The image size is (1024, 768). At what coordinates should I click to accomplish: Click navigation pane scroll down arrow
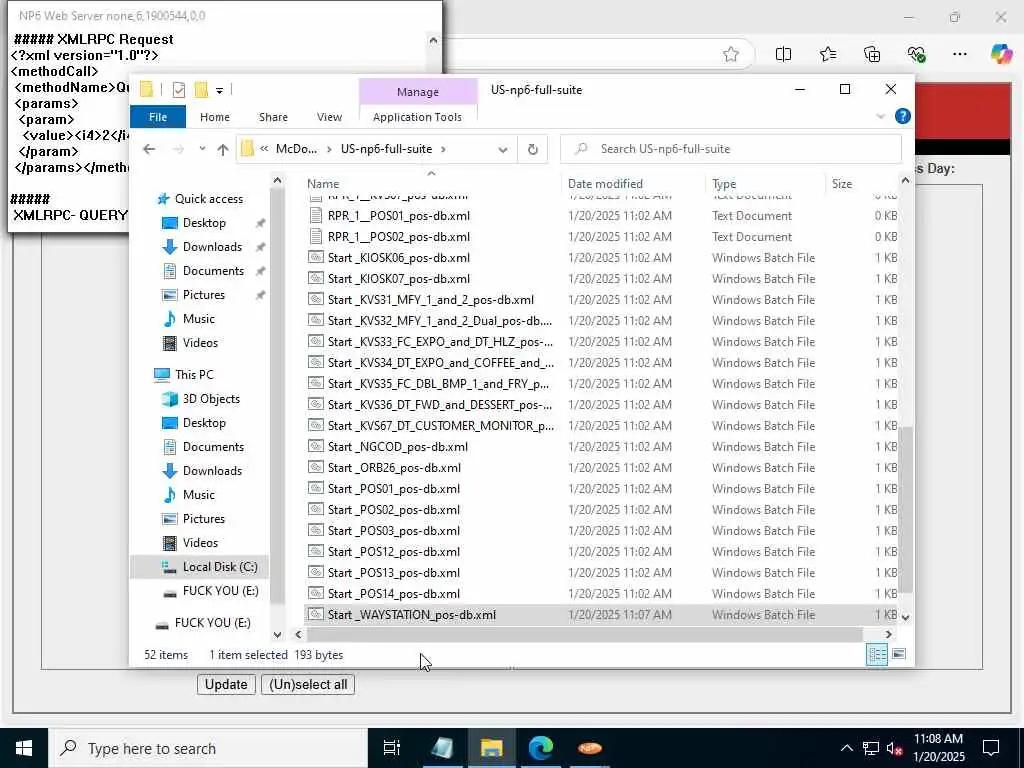point(278,634)
